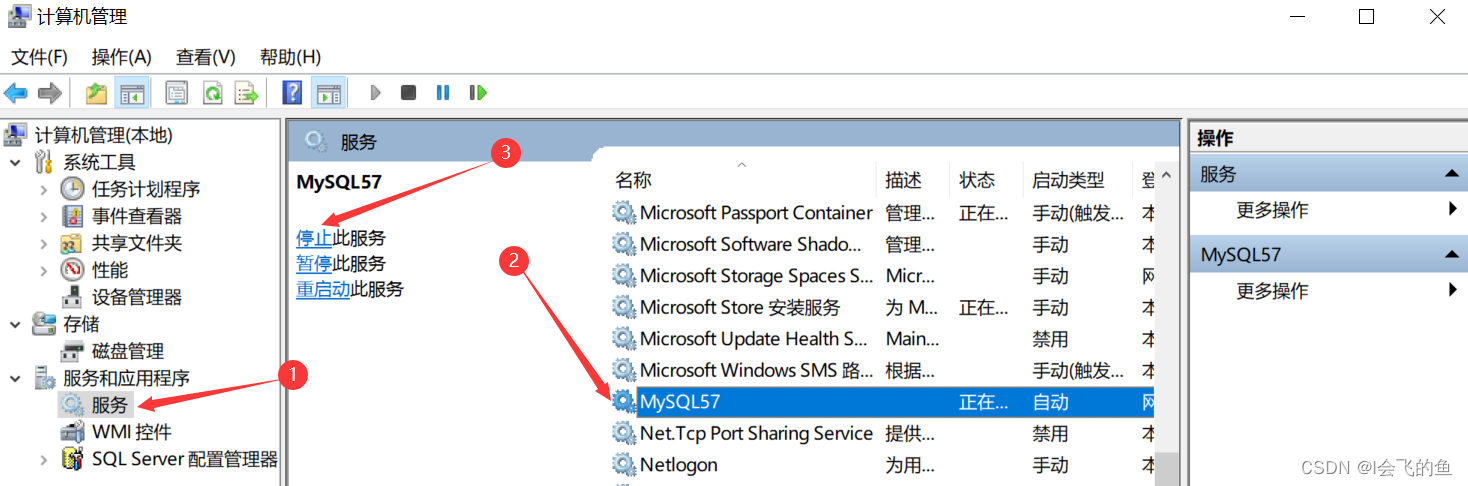The width and height of the screenshot is (1468, 486).
Task: Click the WMI 控件 icon in tree
Action: tap(72, 432)
